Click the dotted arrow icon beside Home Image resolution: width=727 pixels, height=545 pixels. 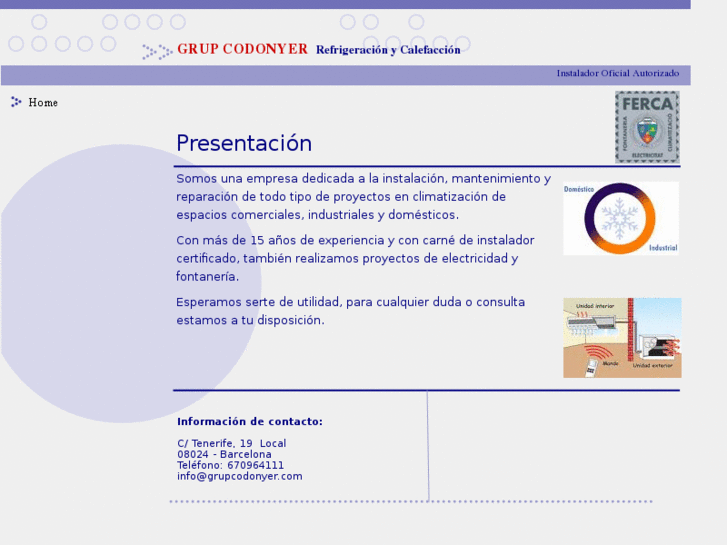click(x=16, y=102)
